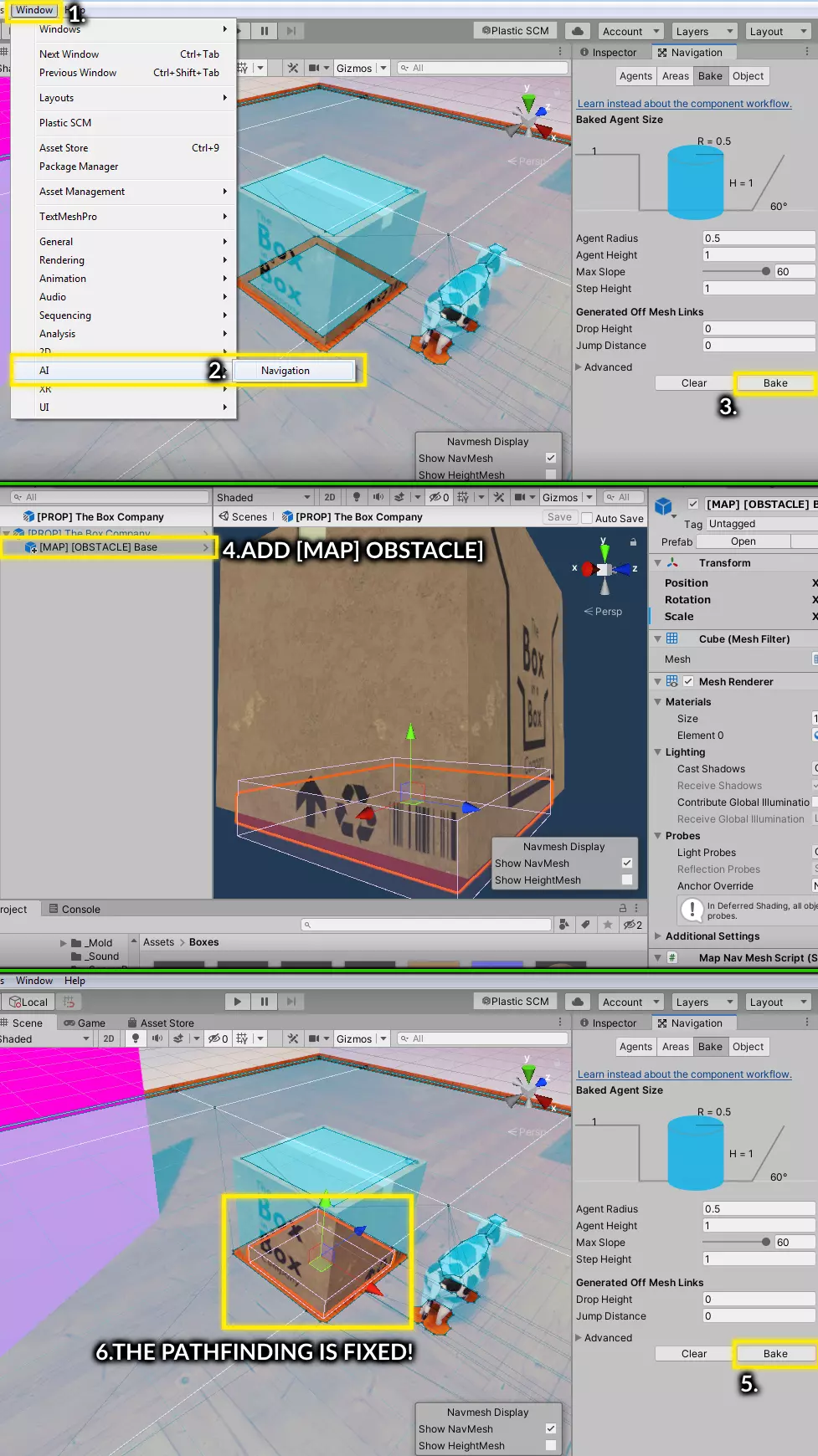Switch to Agents tab in top Navigation panel

pos(635,76)
